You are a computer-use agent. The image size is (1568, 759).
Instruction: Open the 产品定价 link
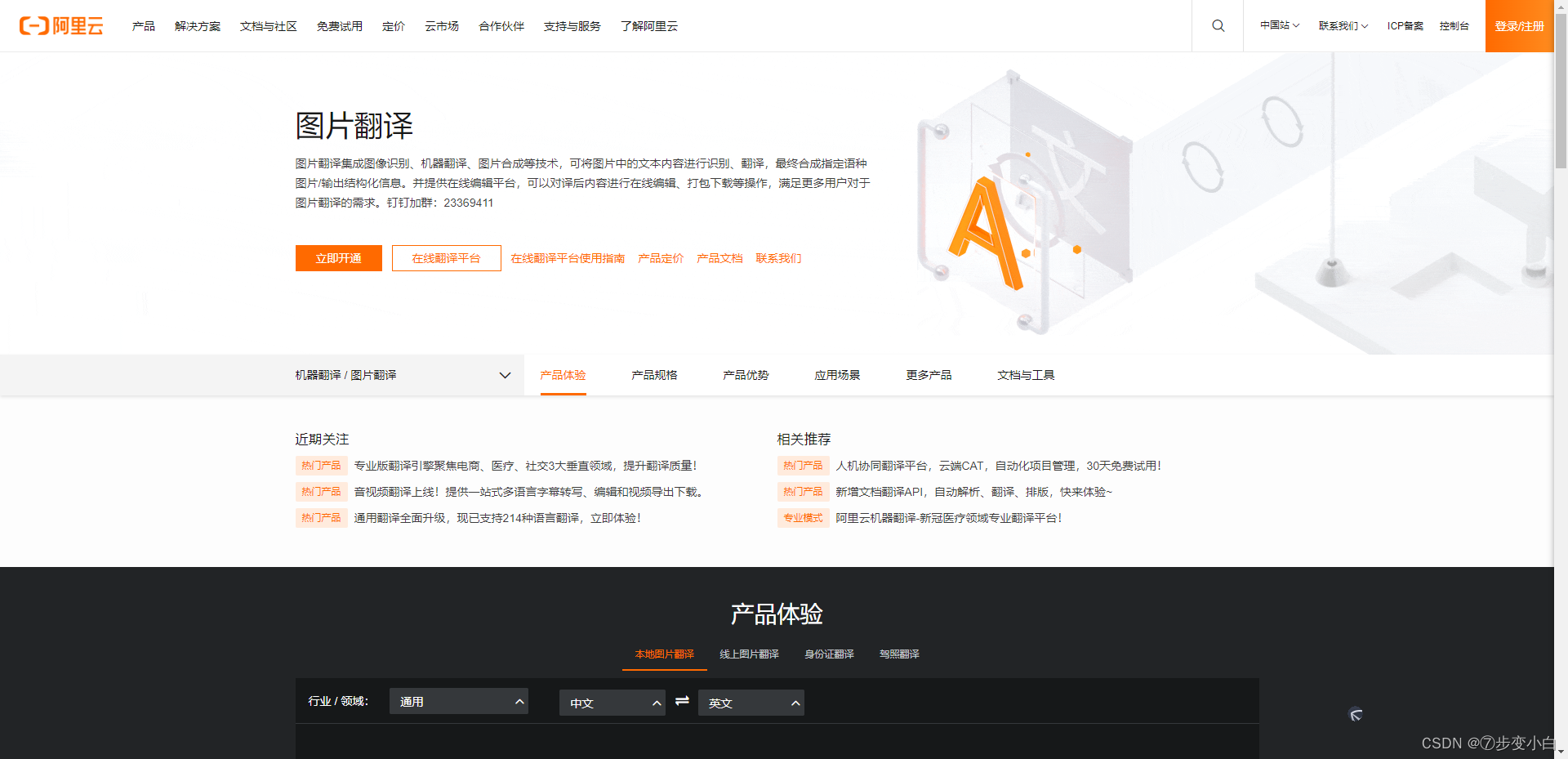point(661,258)
